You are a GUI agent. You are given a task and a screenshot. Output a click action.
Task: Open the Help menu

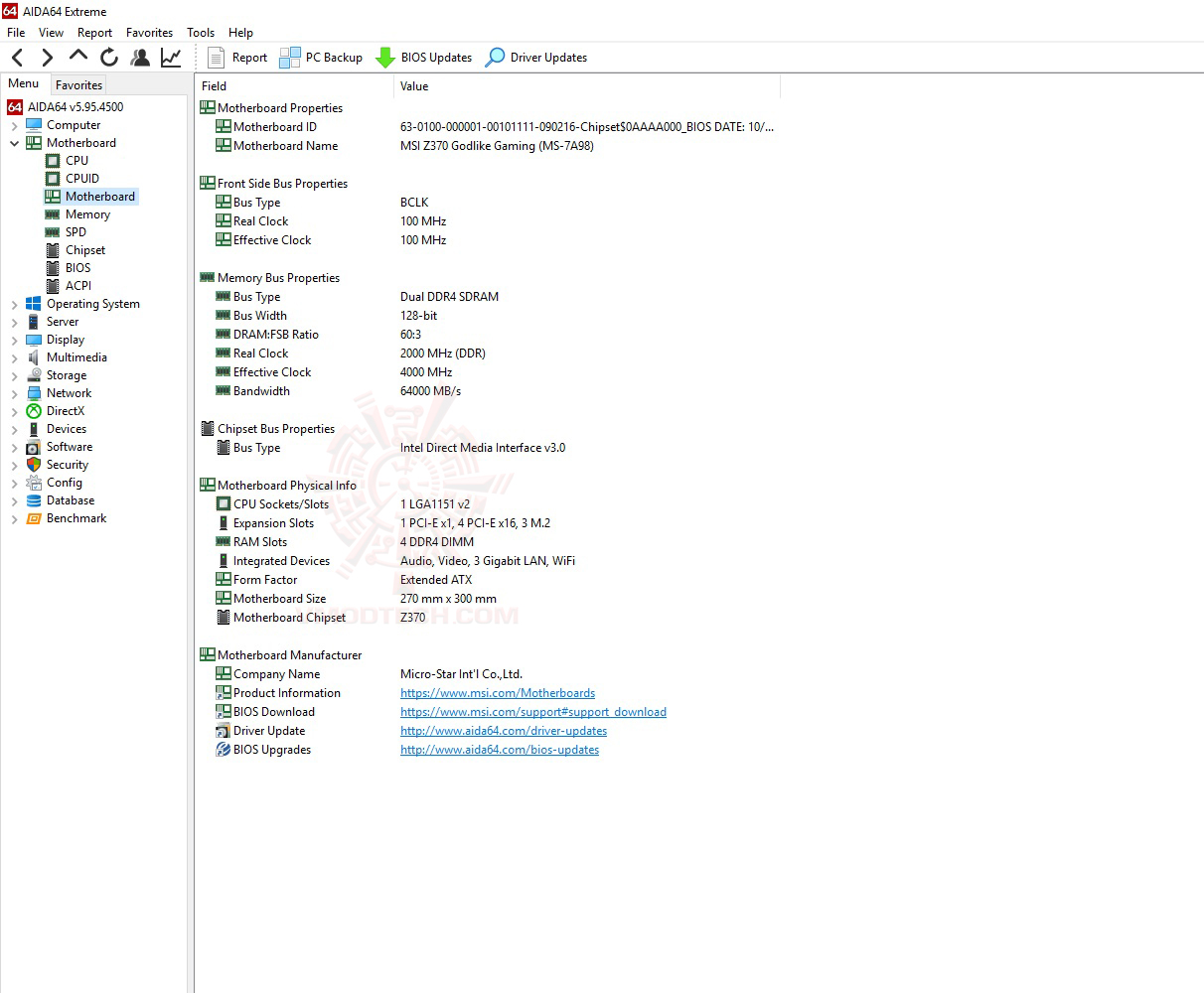pos(240,32)
